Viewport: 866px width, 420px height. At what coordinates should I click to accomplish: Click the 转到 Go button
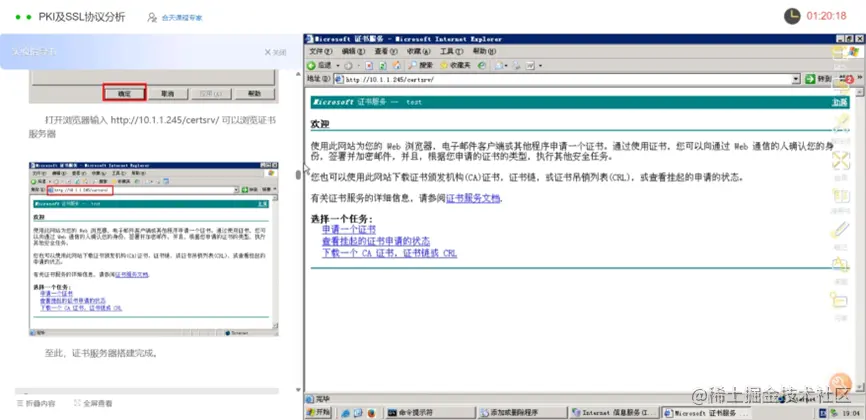click(818, 80)
